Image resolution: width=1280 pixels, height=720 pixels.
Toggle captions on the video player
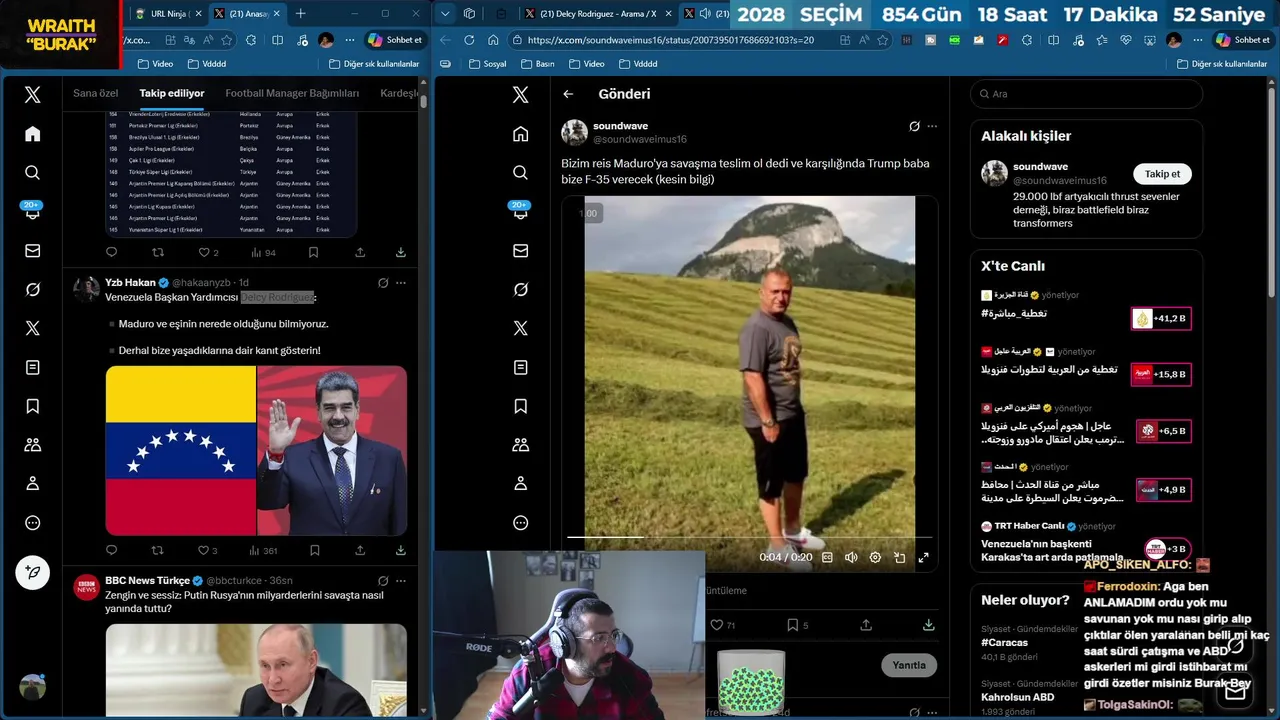(x=827, y=557)
